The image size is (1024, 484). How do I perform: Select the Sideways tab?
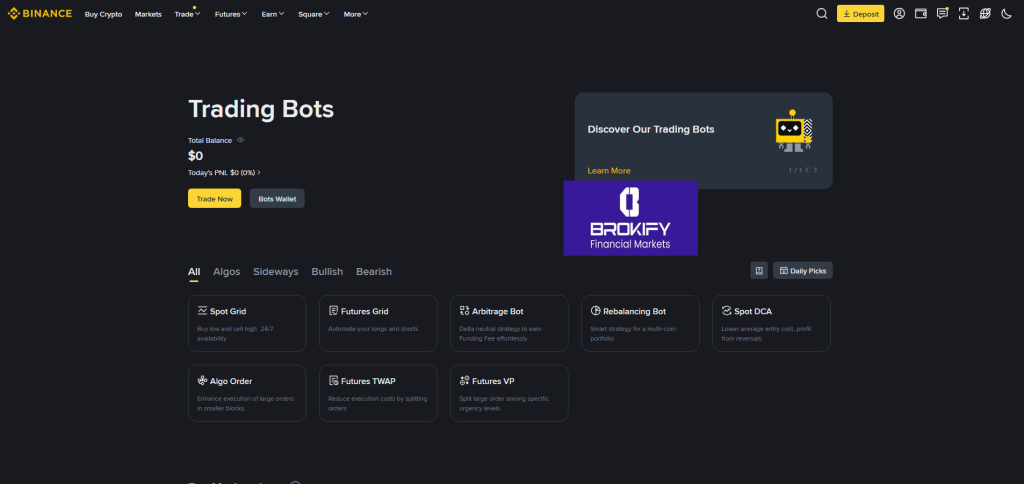tap(275, 272)
